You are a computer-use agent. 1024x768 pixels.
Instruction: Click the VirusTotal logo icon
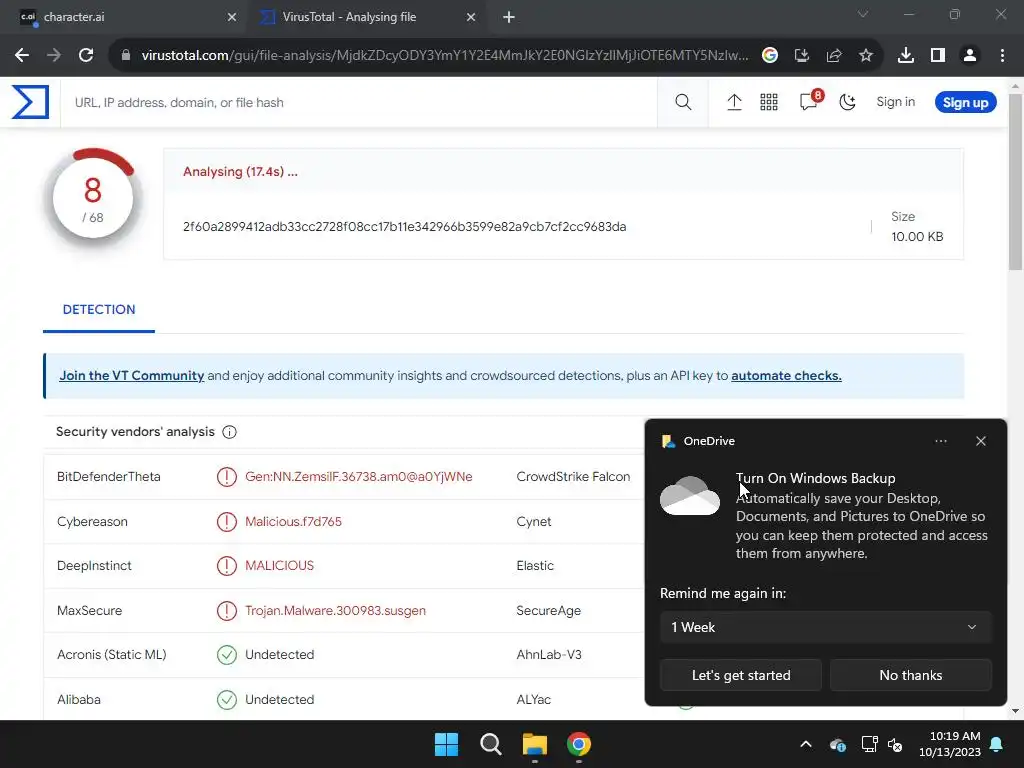click(x=30, y=102)
